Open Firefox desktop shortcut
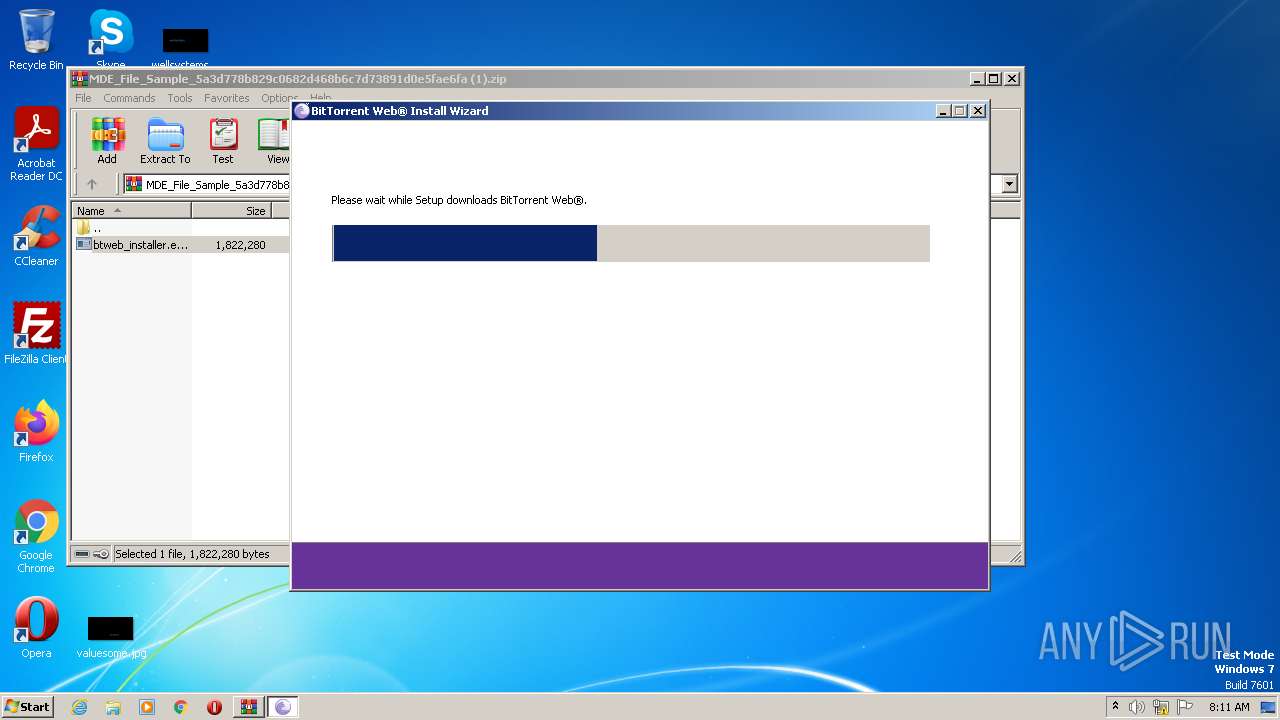Viewport: 1280px width, 720px height. tap(36, 432)
